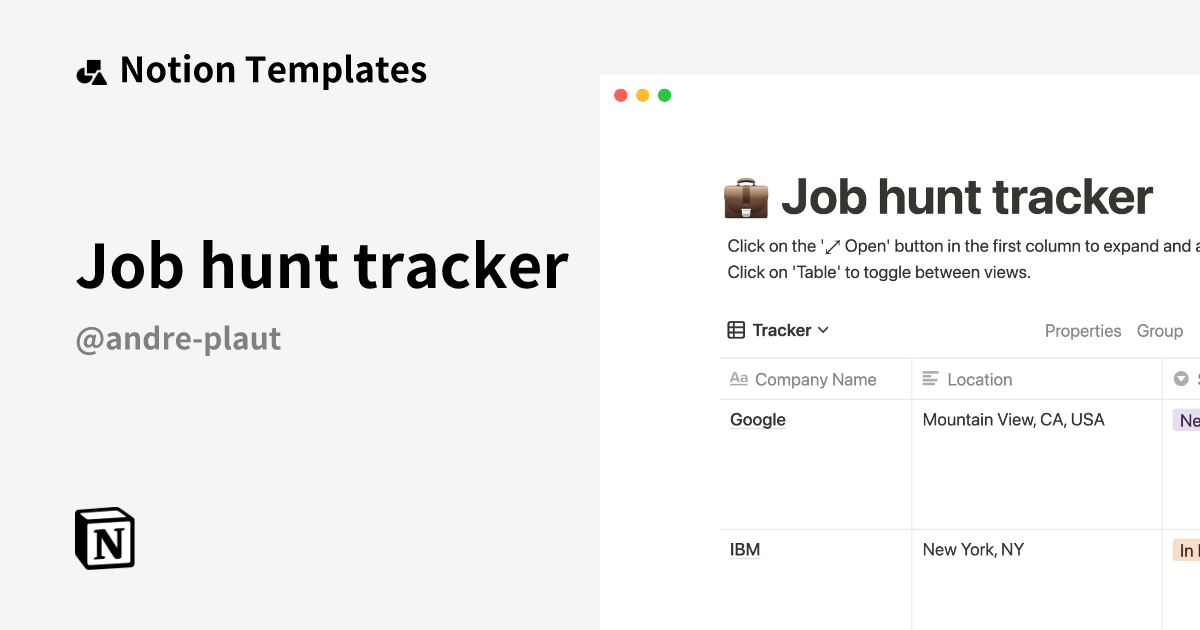Click the briefcase emoji above the page title
This screenshot has height=630, width=1200.
point(745,197)
